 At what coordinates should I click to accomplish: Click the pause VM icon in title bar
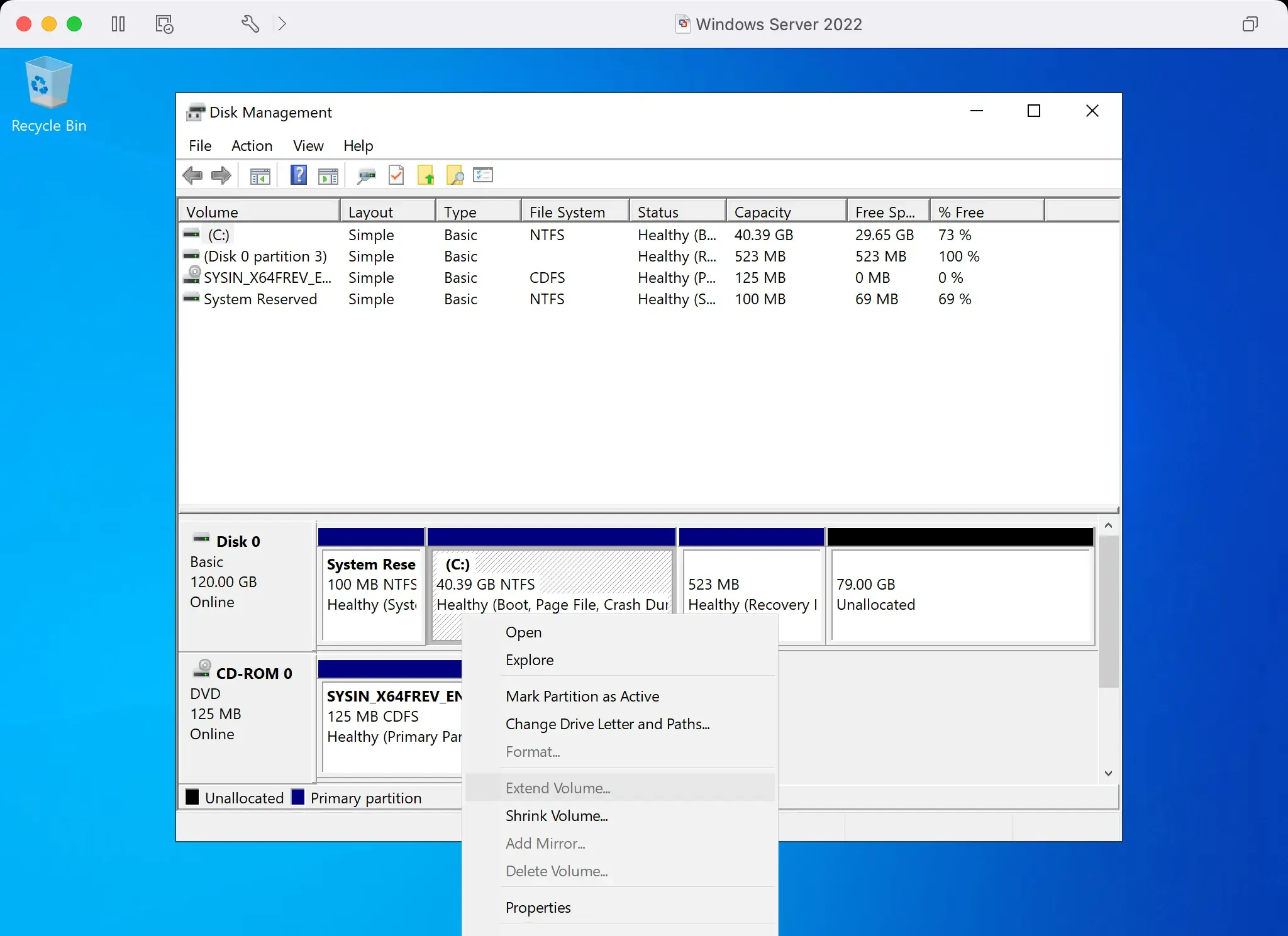[118, 24]
